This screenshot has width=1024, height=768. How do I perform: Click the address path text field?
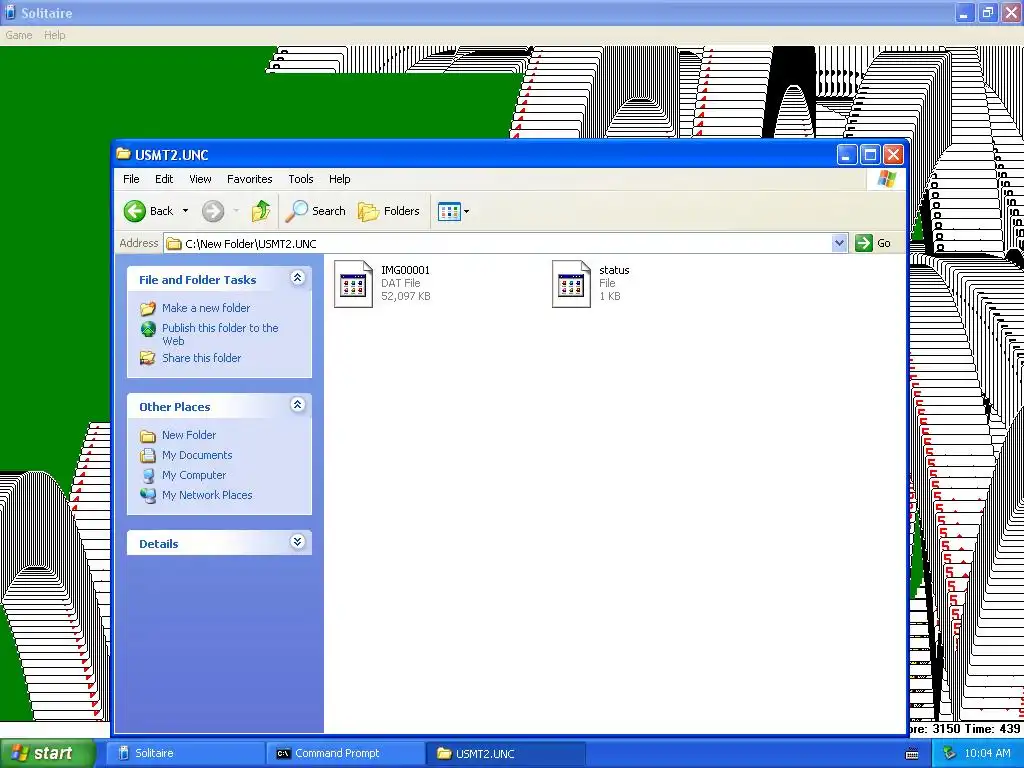tap(498, 244)
